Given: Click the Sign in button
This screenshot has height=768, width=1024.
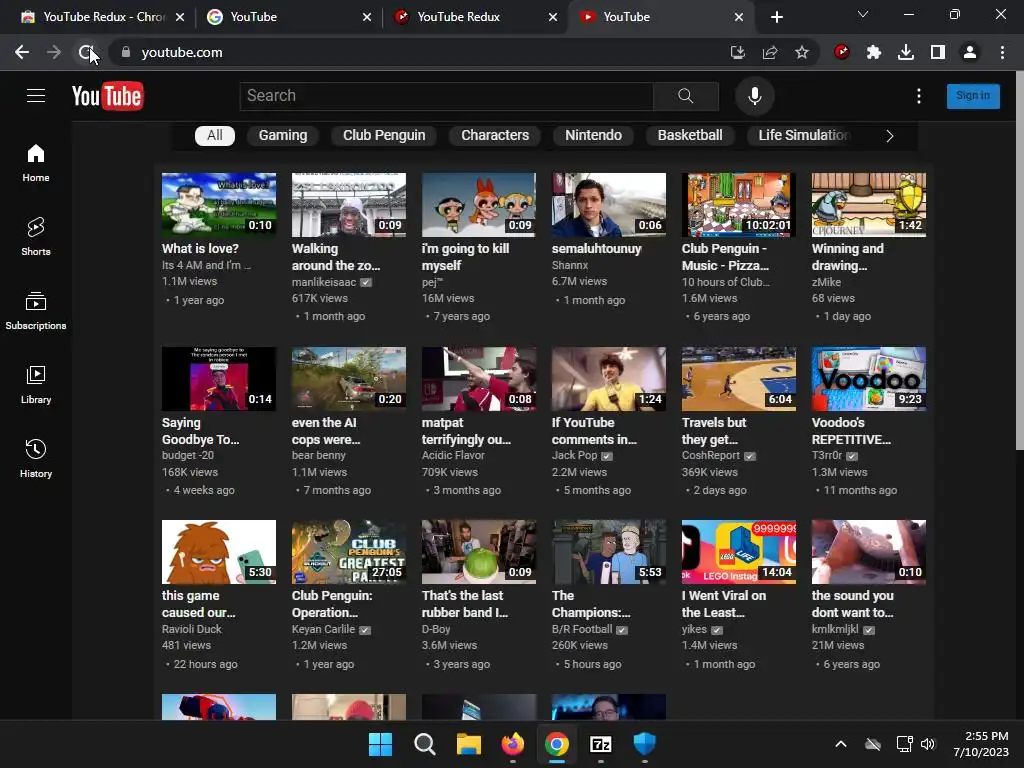Looking at the screenshot, I should [x=973, y=96].
